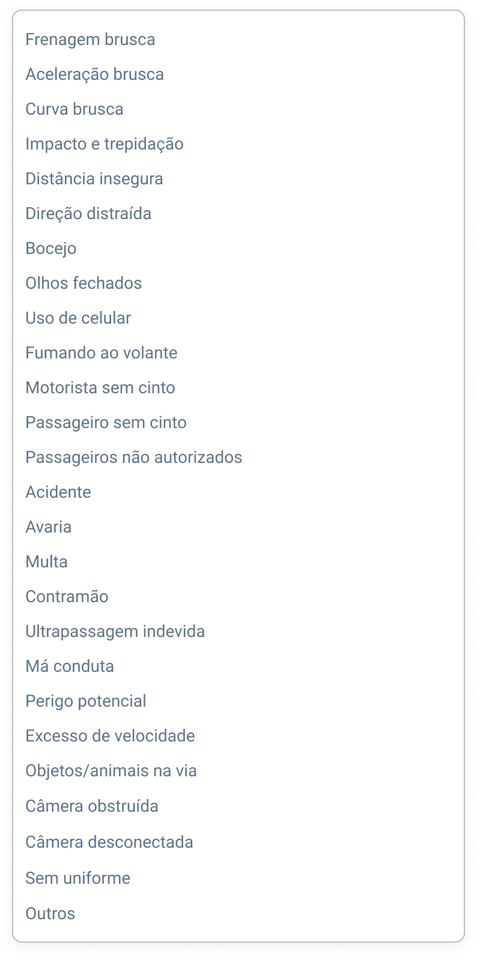This screenshot has width=477, height=957.
Task: Select the Frenagem brusca option
Action: pos(238,40)
